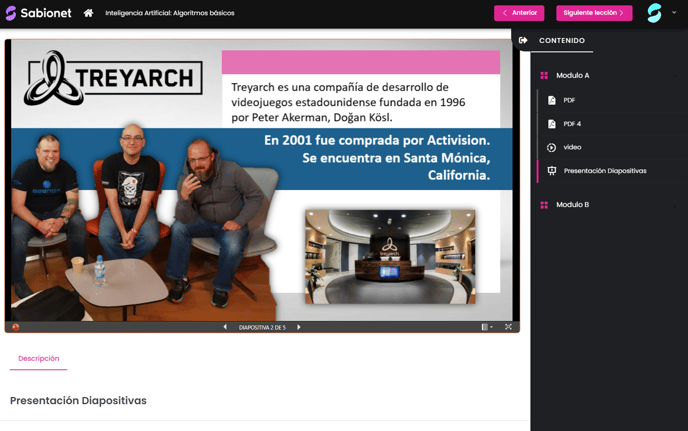Click the home house icon
This screenshot has width=688, height=431.
[88, 13]
